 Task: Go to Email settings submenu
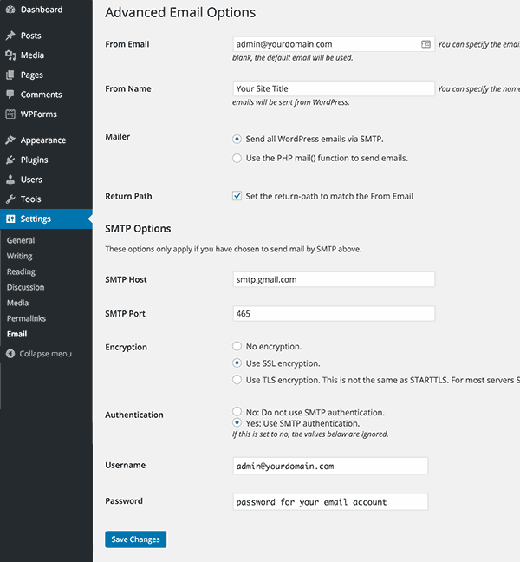(17, 334)
